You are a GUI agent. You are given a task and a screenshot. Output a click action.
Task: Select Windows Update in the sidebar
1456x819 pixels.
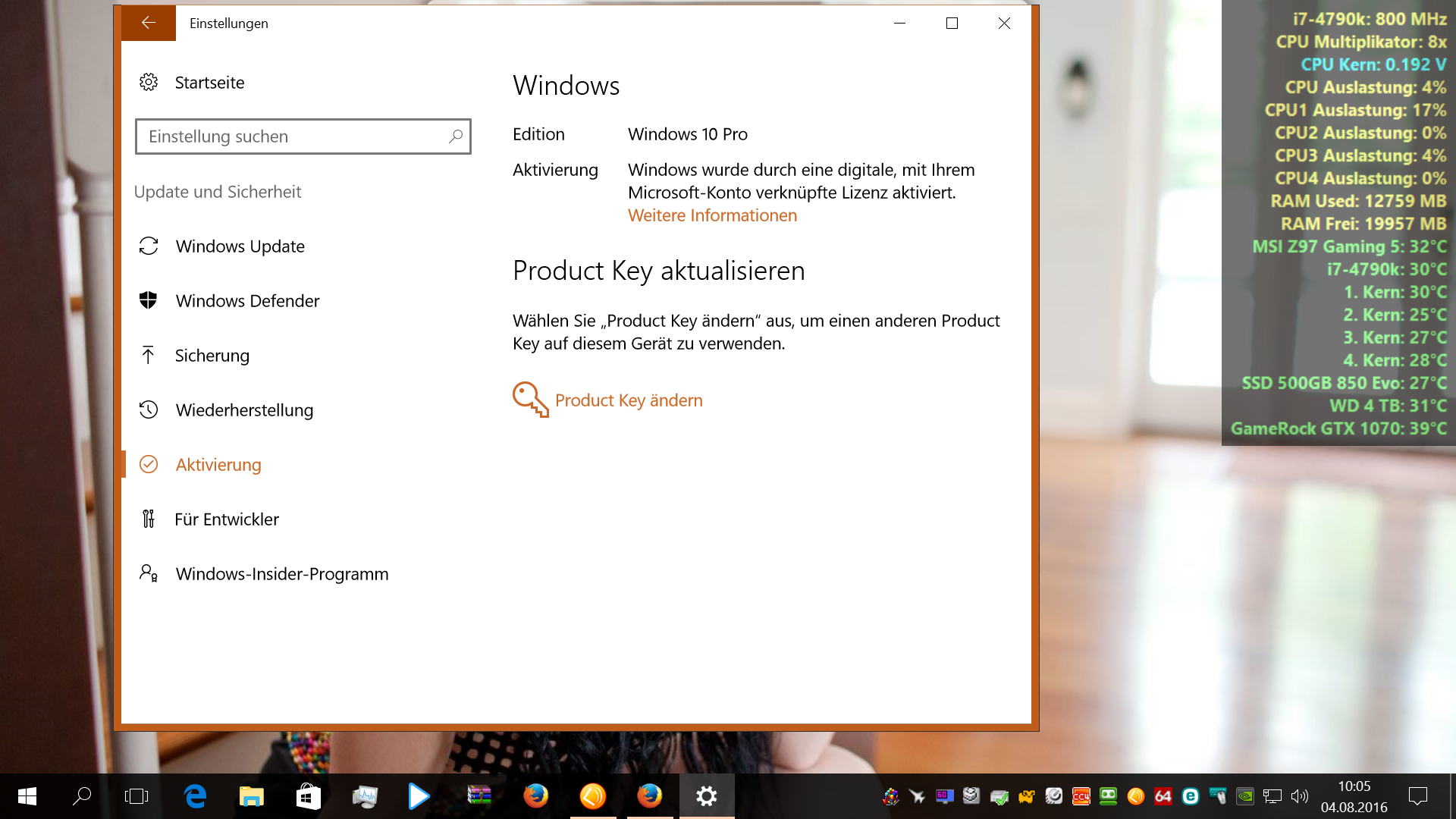240,246
